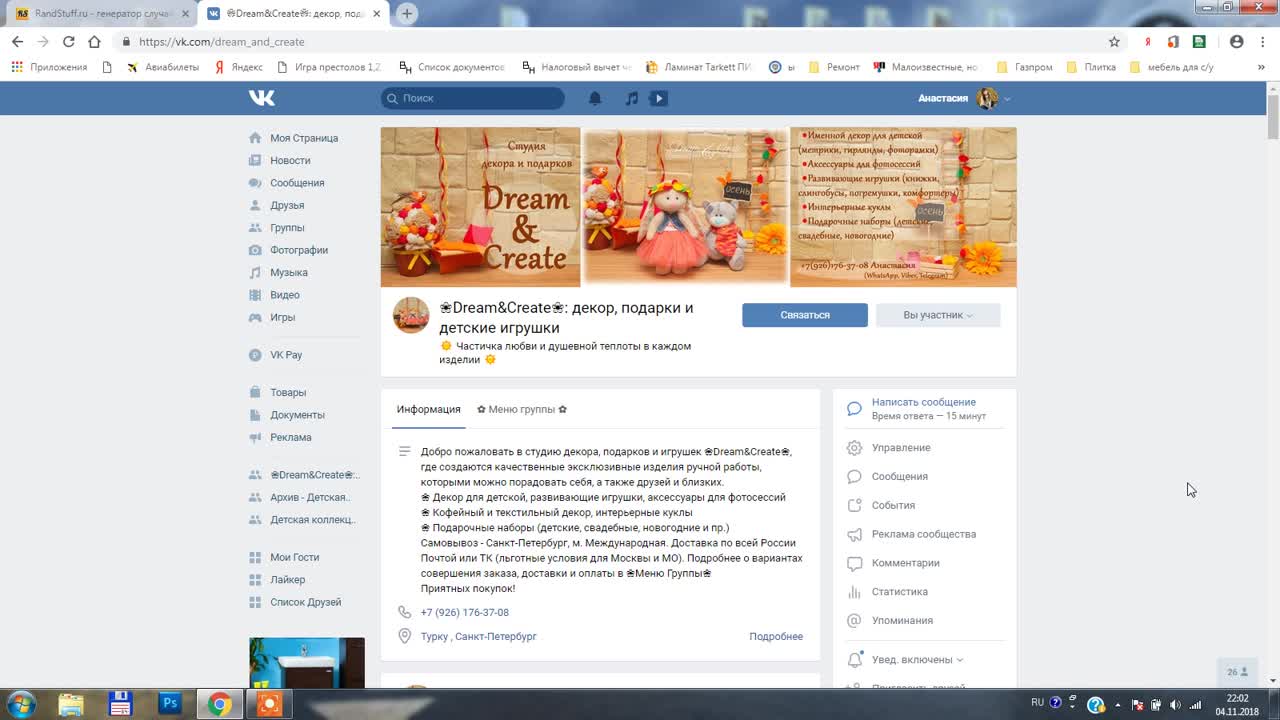This screenshot has height=720, width=1280.
Task: Expand the Вы участник dropdown
Action: coord(938,315)
